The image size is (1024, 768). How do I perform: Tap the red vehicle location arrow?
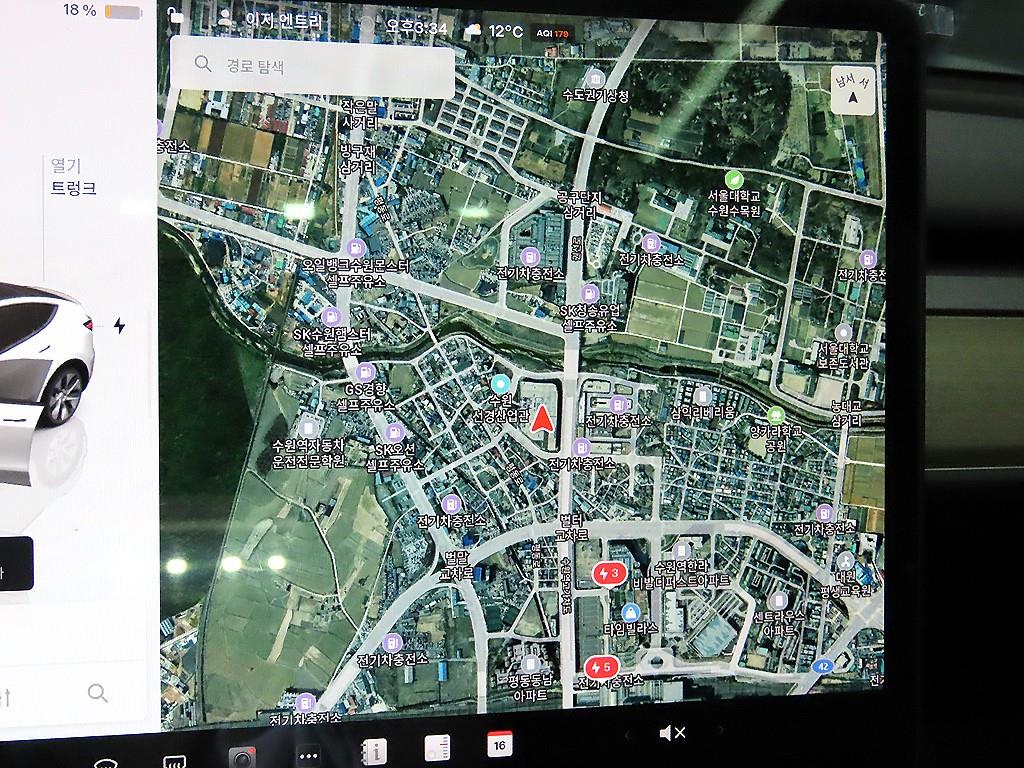point(542,417)
